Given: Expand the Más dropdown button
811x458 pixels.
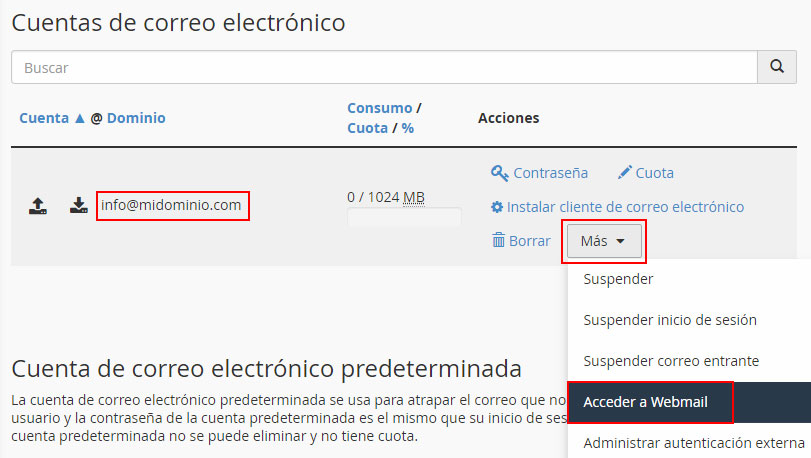Looking at the screenshot, I should tap(603, 241).
